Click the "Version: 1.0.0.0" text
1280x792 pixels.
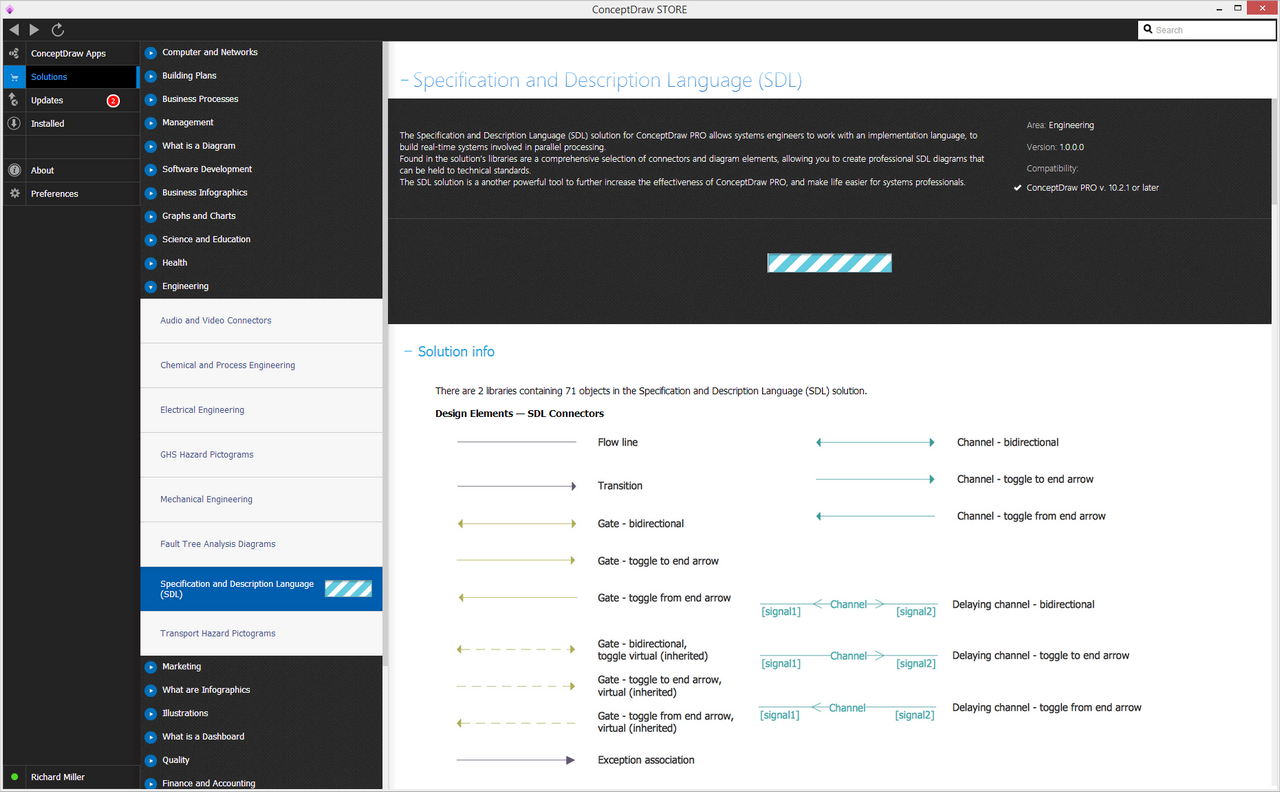(1055, 147)
